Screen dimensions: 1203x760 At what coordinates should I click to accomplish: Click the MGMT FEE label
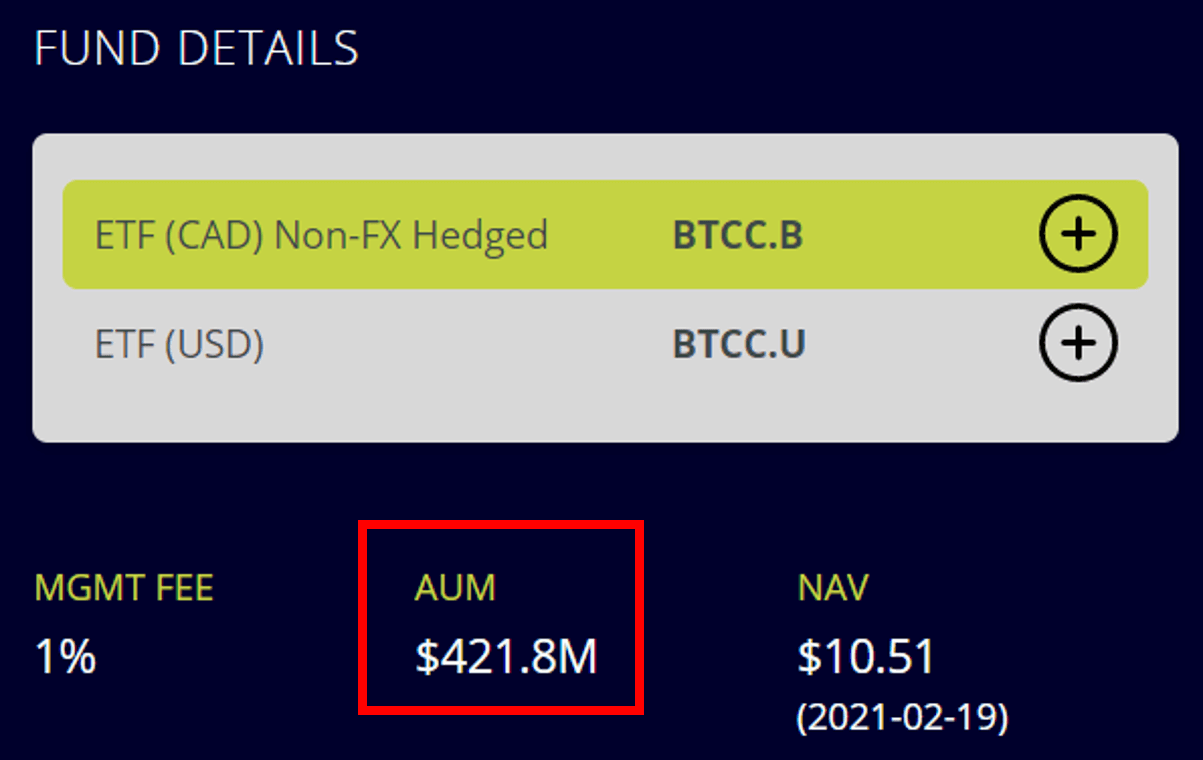(x=124, y=587)
